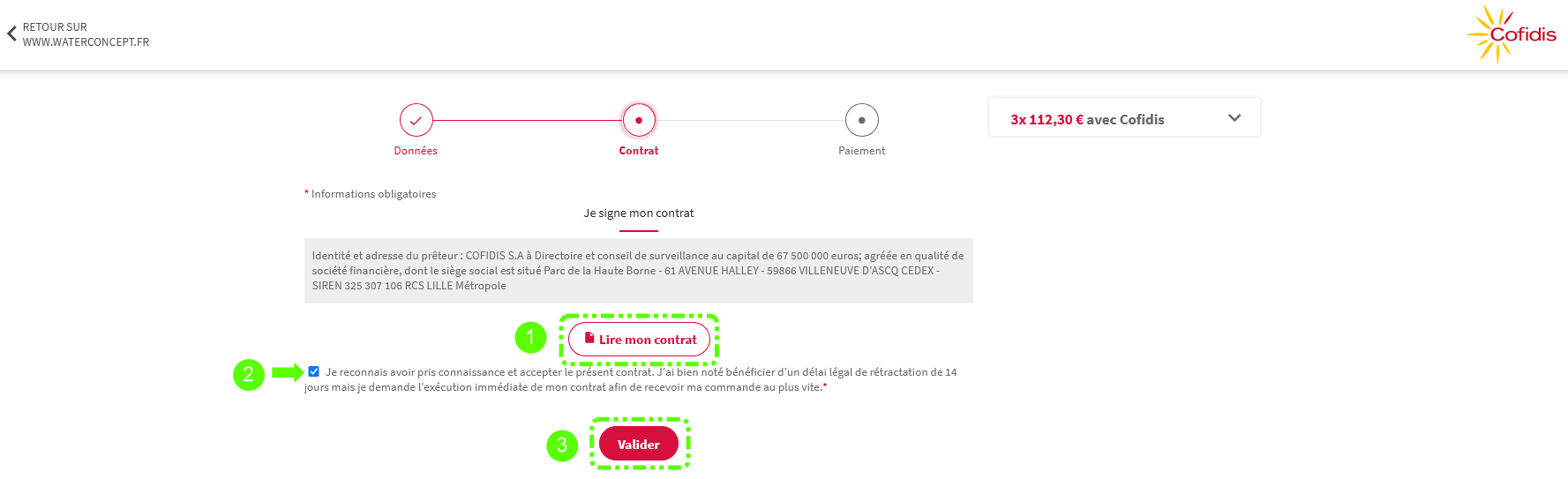Click the Paiement step circle indicator

pos(862,120)
